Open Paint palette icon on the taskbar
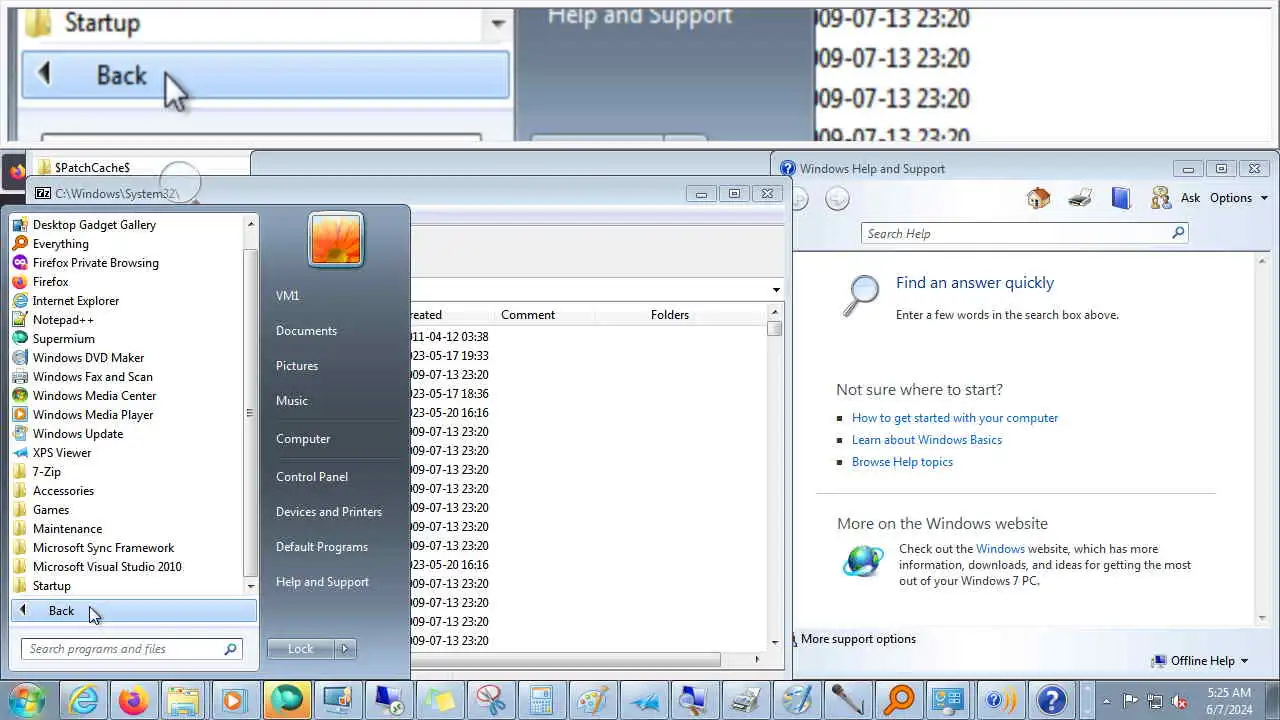Viewport: 1280px width, 720px height. 592,700
